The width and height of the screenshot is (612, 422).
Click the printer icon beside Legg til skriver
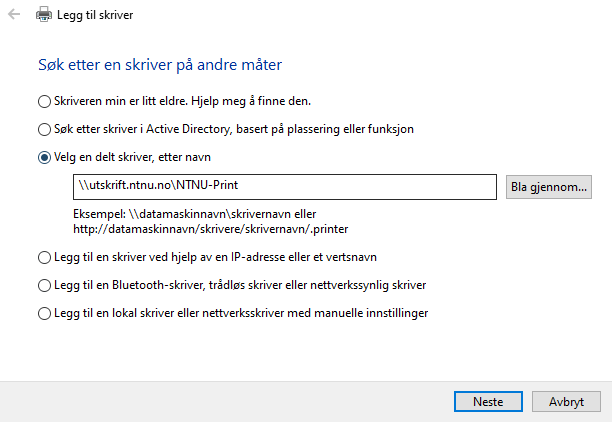point(44,15)
